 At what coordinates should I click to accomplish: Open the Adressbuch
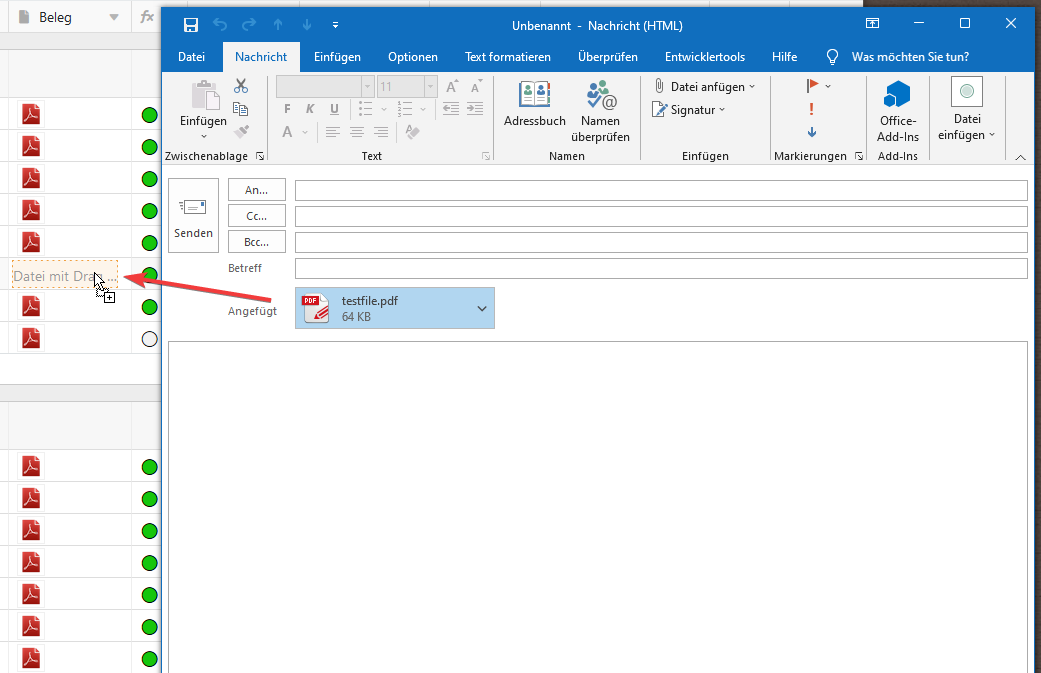[534, 104]
